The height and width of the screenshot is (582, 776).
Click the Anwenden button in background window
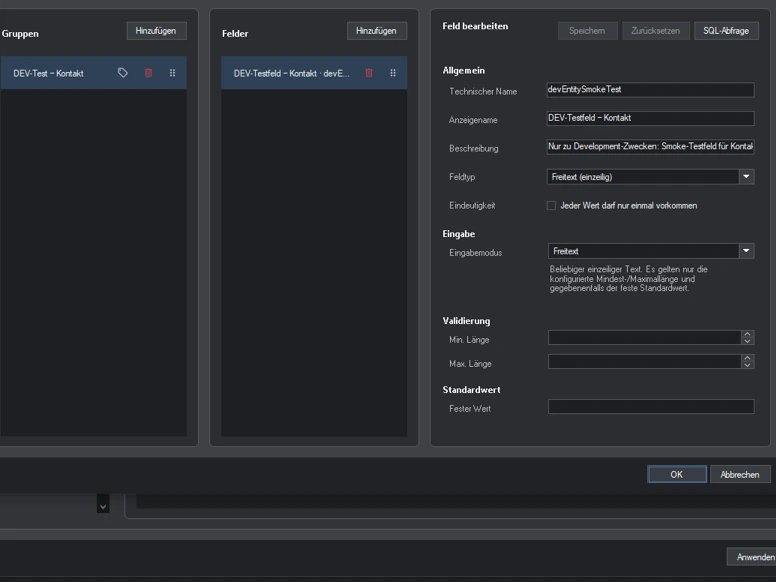tap(753, 557)
